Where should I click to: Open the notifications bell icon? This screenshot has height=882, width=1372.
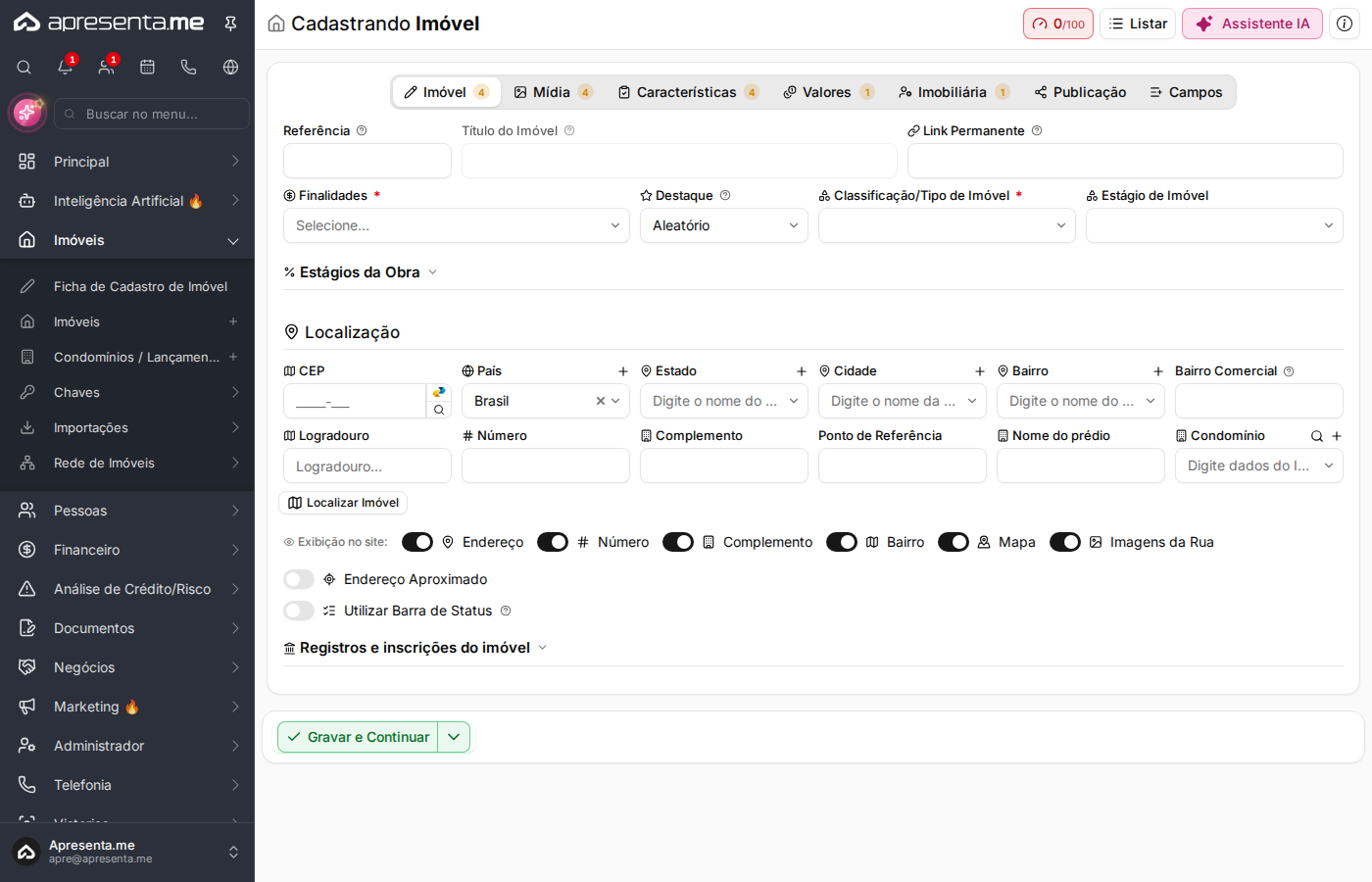[65, 67]
